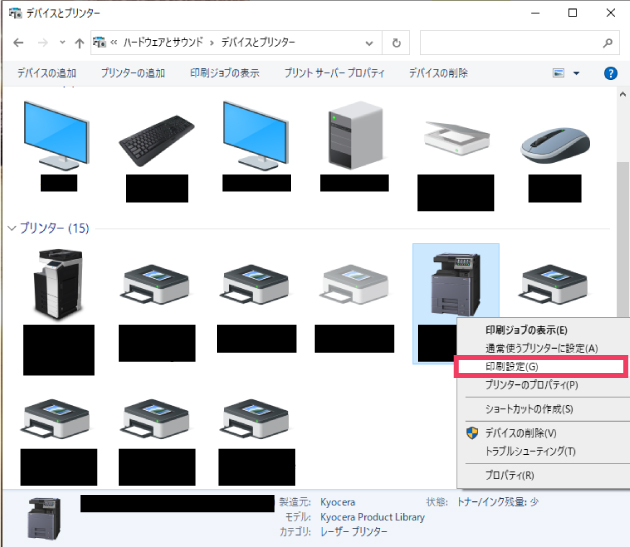Click the change view icon
The height and width of the screenshot is (547, 630).
click(558, 73)
